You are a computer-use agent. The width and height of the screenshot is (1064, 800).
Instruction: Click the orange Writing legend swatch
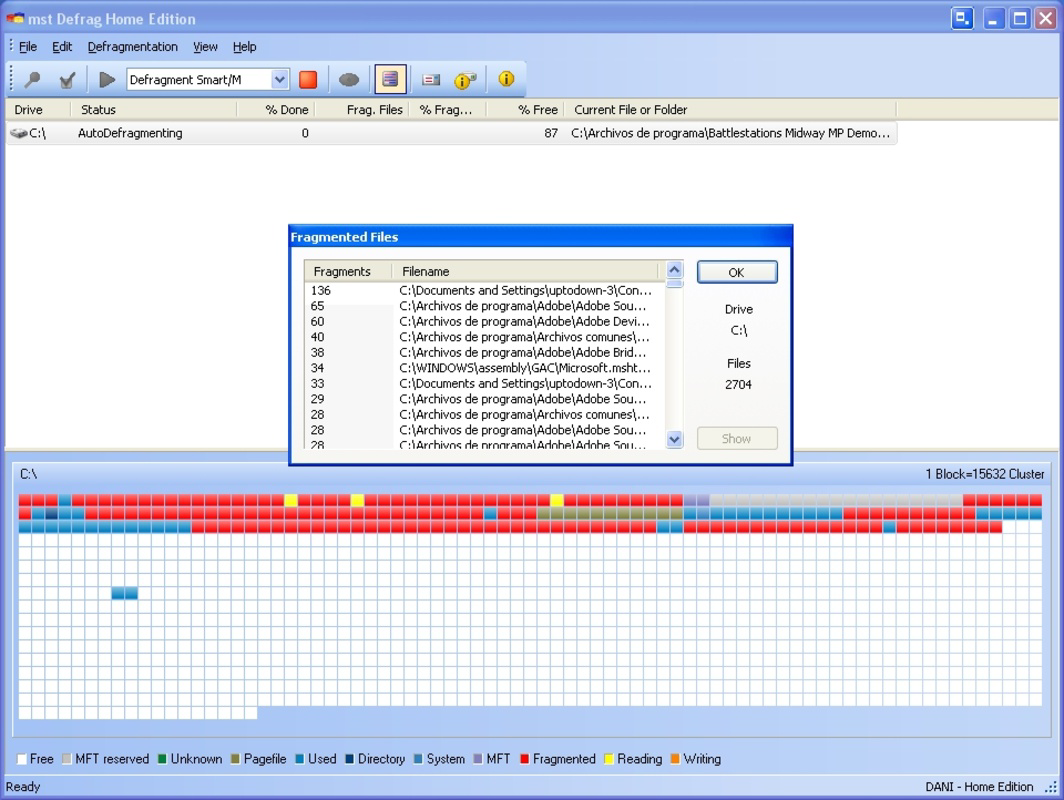[675, 759]
